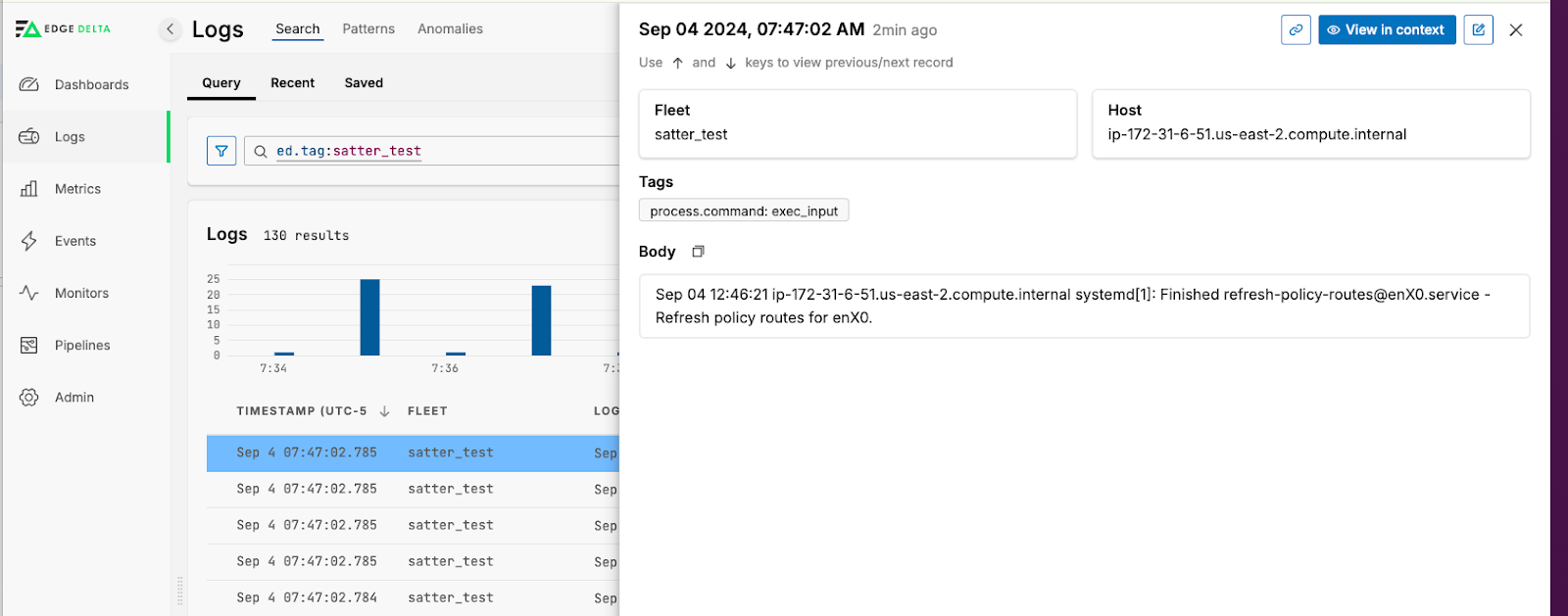The image size is (1568, 616).
Task: Open the Pipelines section
Action: [82, 345]
